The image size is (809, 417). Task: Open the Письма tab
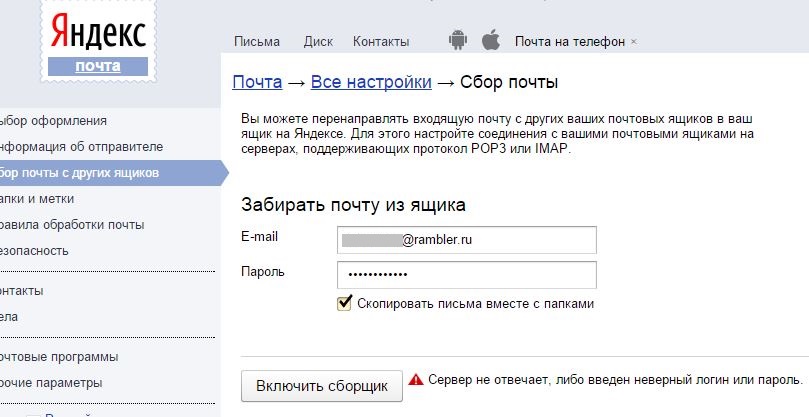tap(257, 42)
